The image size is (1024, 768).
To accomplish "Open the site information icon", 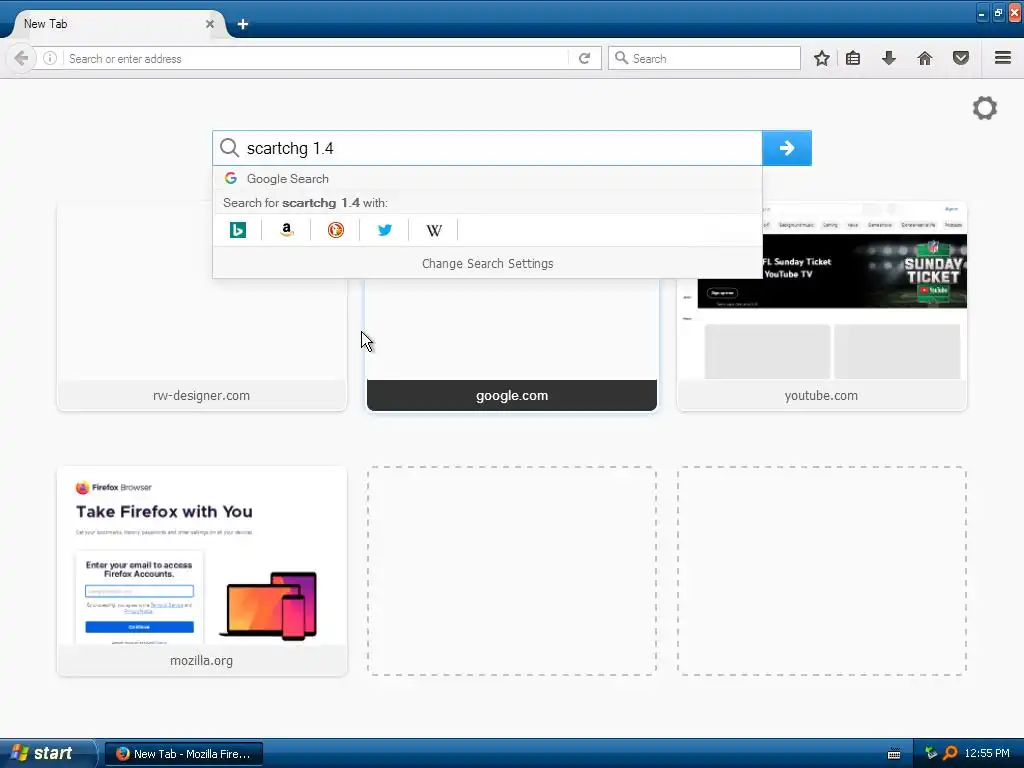I will click(50, 58).
